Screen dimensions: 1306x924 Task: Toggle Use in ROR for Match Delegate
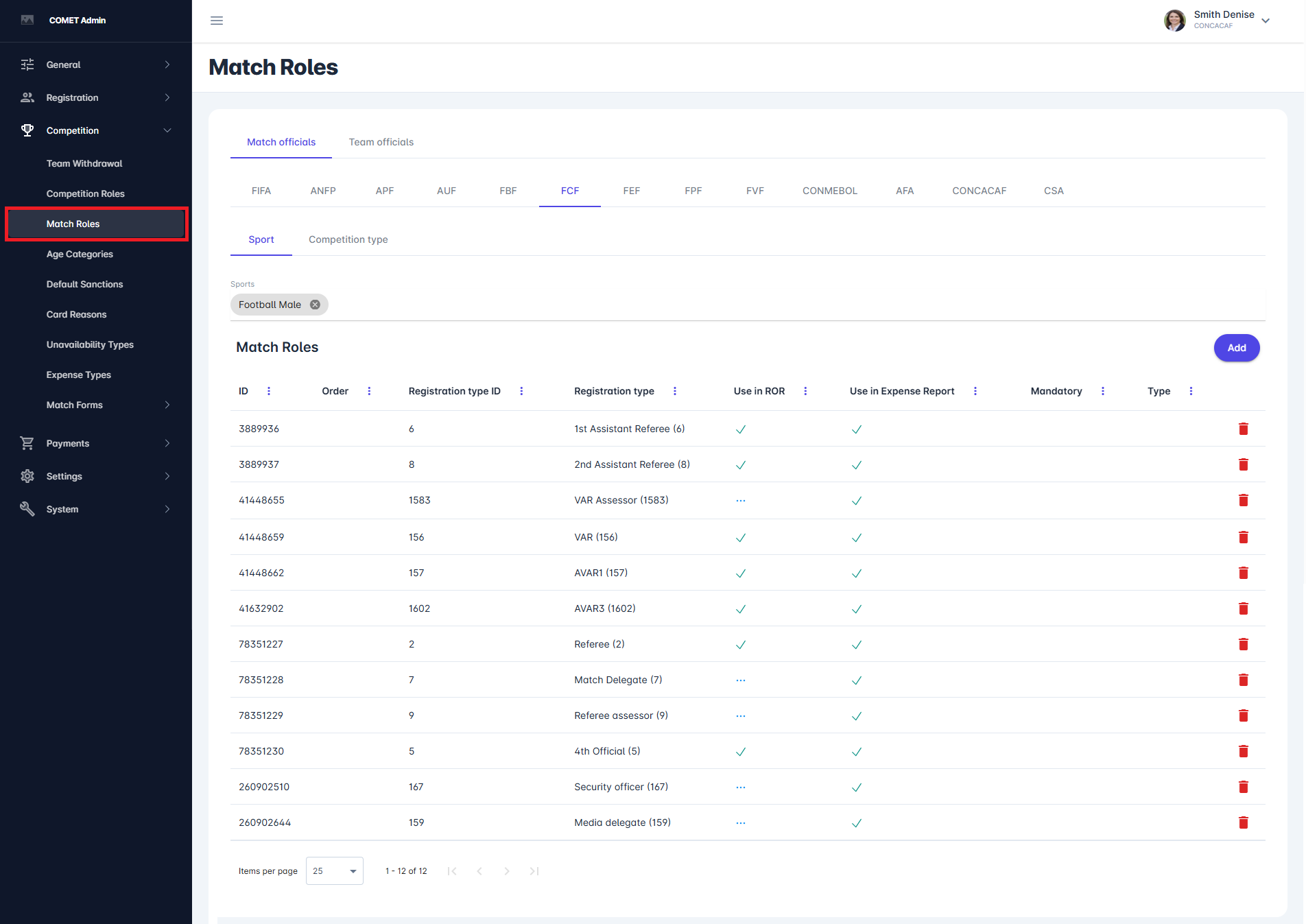click(x=741, y=680)
